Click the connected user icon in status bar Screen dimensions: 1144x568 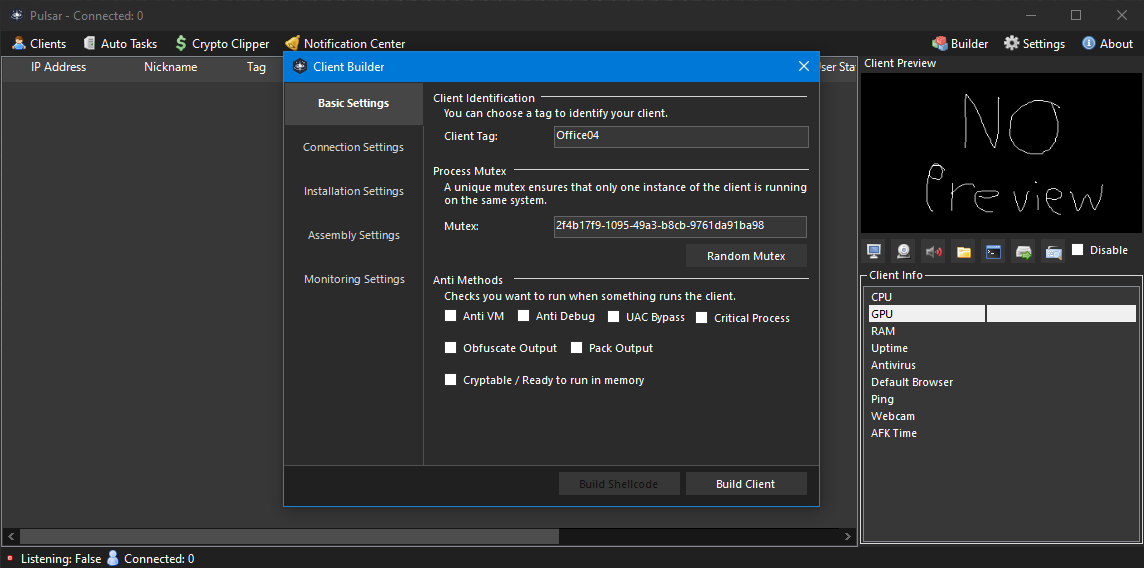click(x=112, y=558)
